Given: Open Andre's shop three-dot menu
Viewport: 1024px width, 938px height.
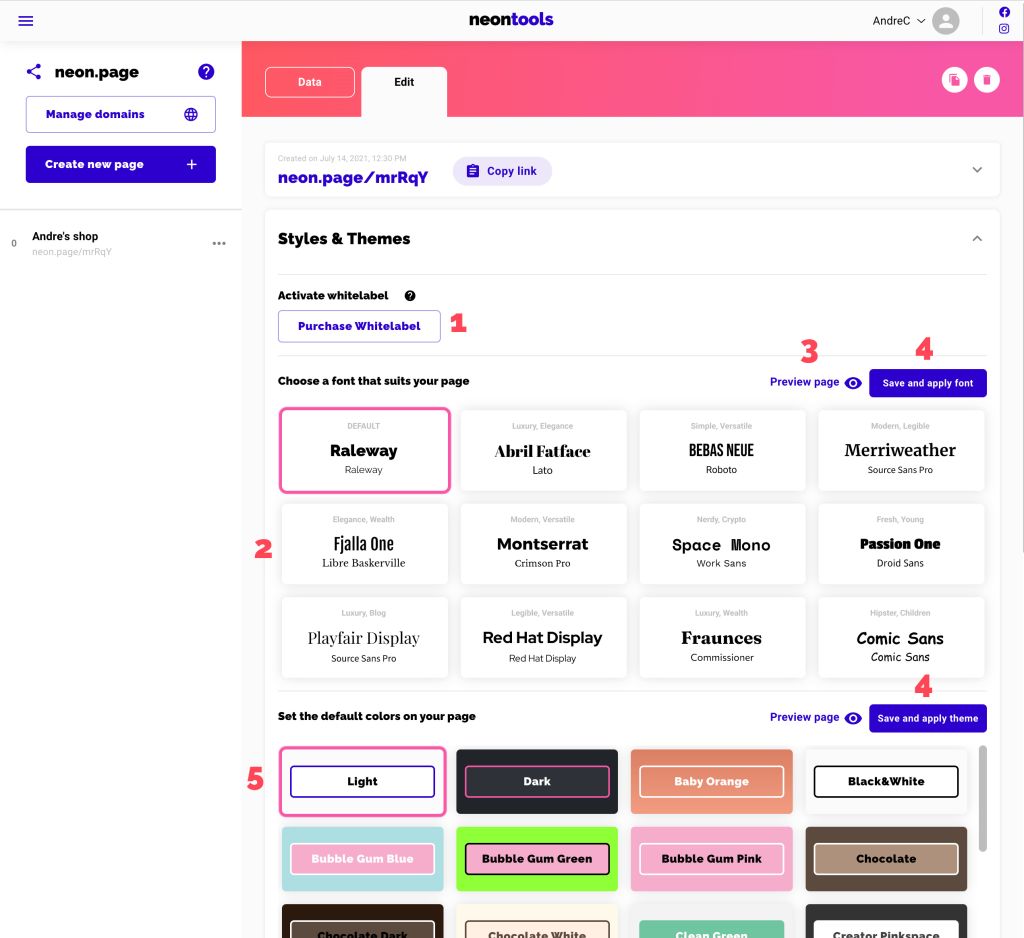Looking at the screenshot, I should 219,244.
